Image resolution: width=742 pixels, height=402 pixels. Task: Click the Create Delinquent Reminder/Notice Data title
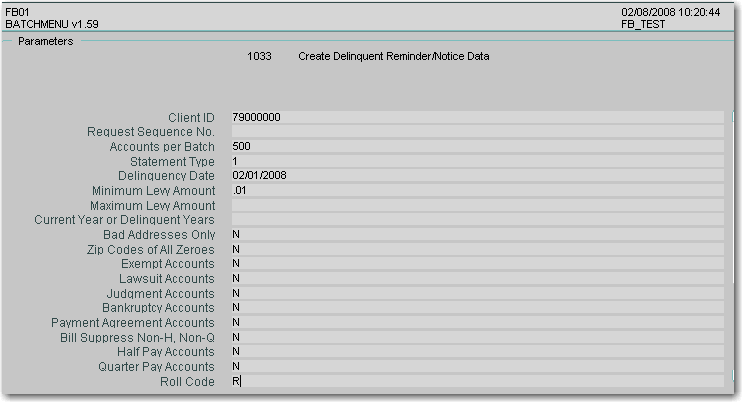click(393, 57)
